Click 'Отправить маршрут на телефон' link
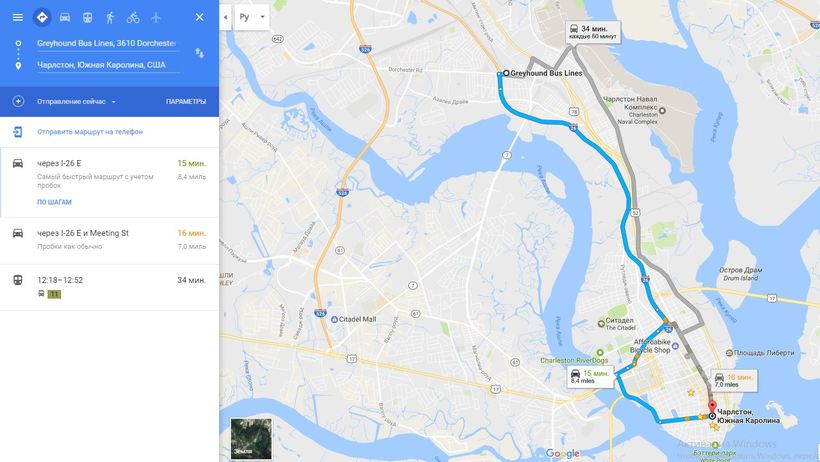Image resolution: width=820 pixels, height=462 pixels. coord(89,132)
